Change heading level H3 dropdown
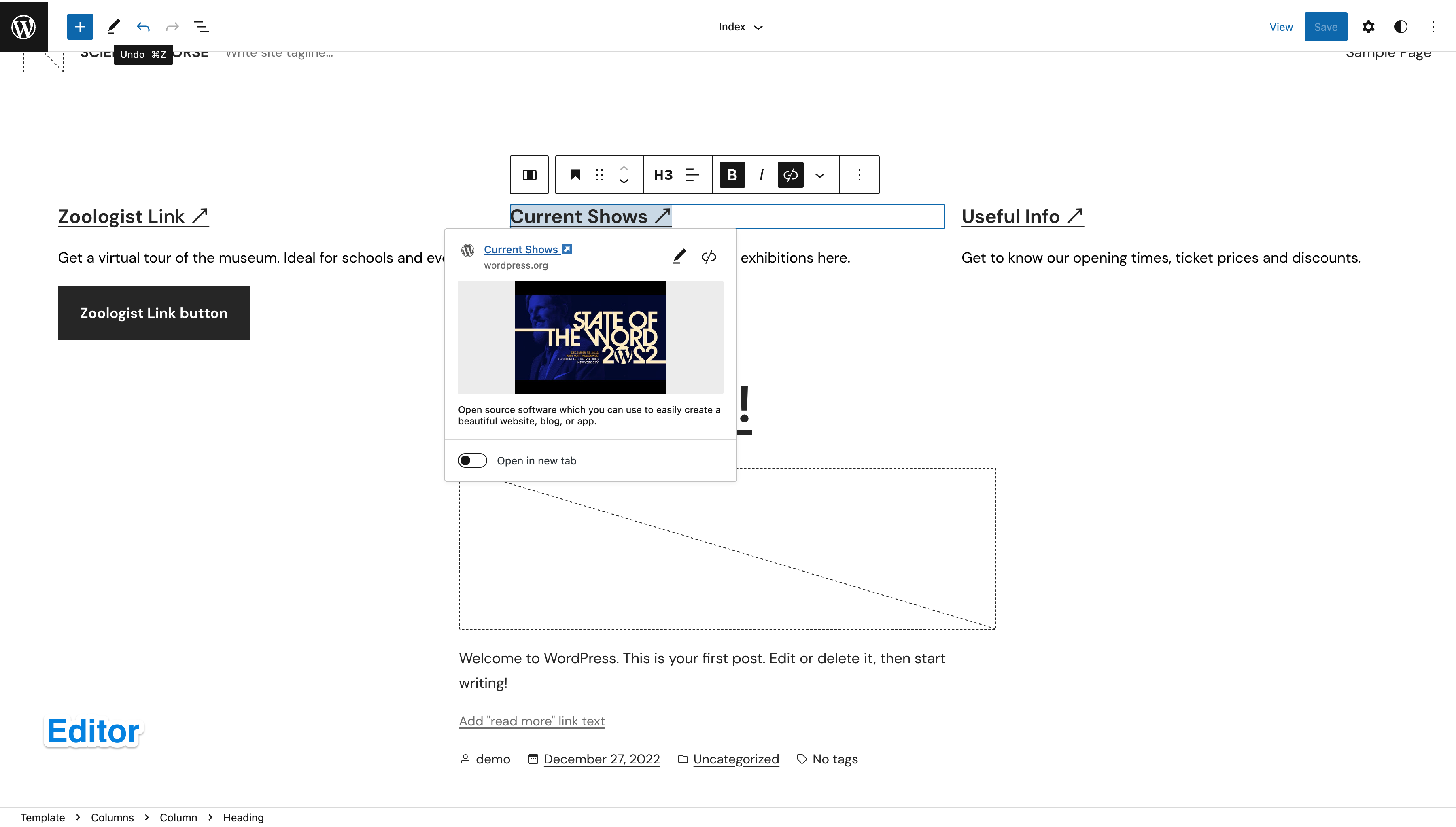This screenshot has height=827, width=1456. pos(663,175)
